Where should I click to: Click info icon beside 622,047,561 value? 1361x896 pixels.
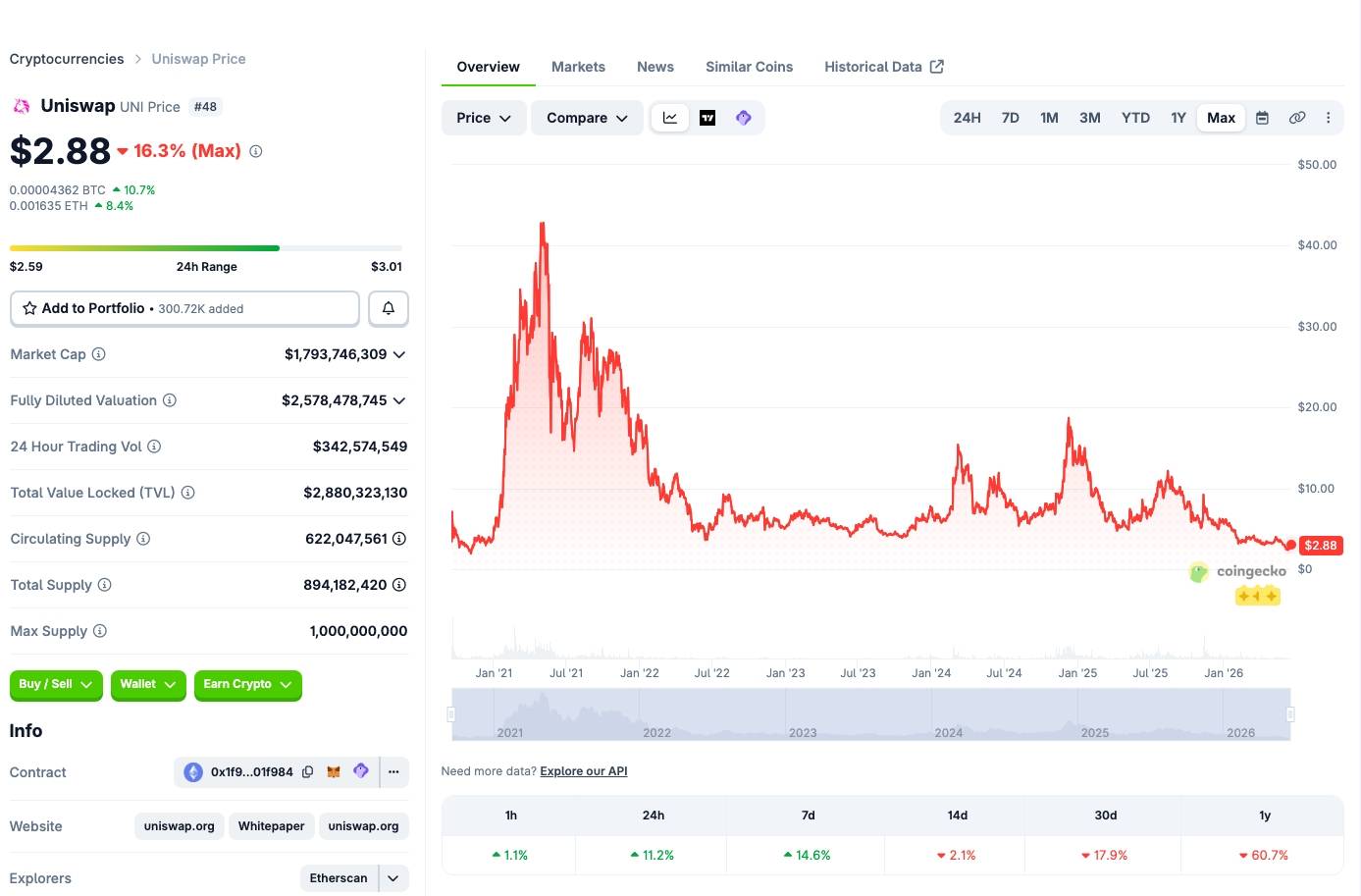[399, 539]
